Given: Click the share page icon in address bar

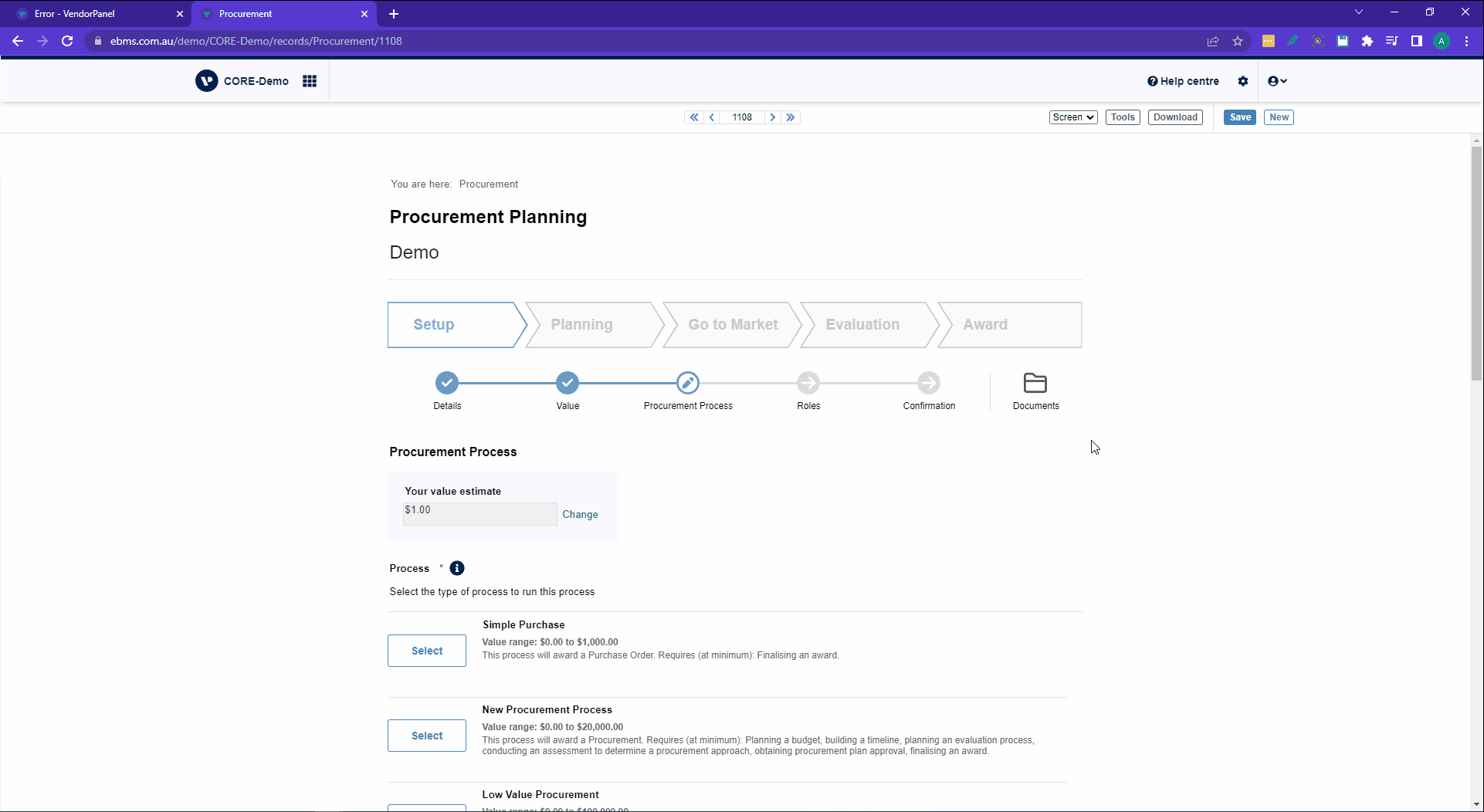Looking at the screenshot, I should (1213, 41).
